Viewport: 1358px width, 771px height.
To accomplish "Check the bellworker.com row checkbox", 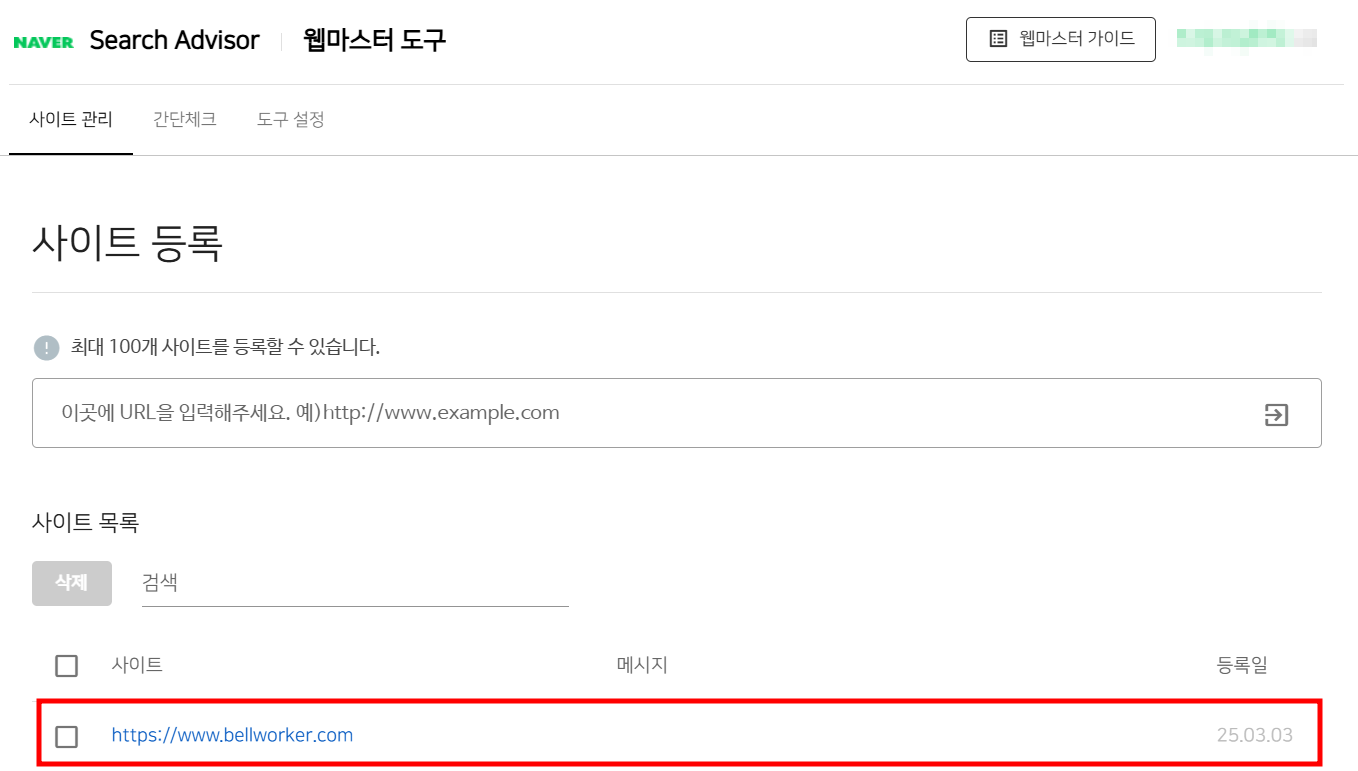I will (x=67, y=737).
